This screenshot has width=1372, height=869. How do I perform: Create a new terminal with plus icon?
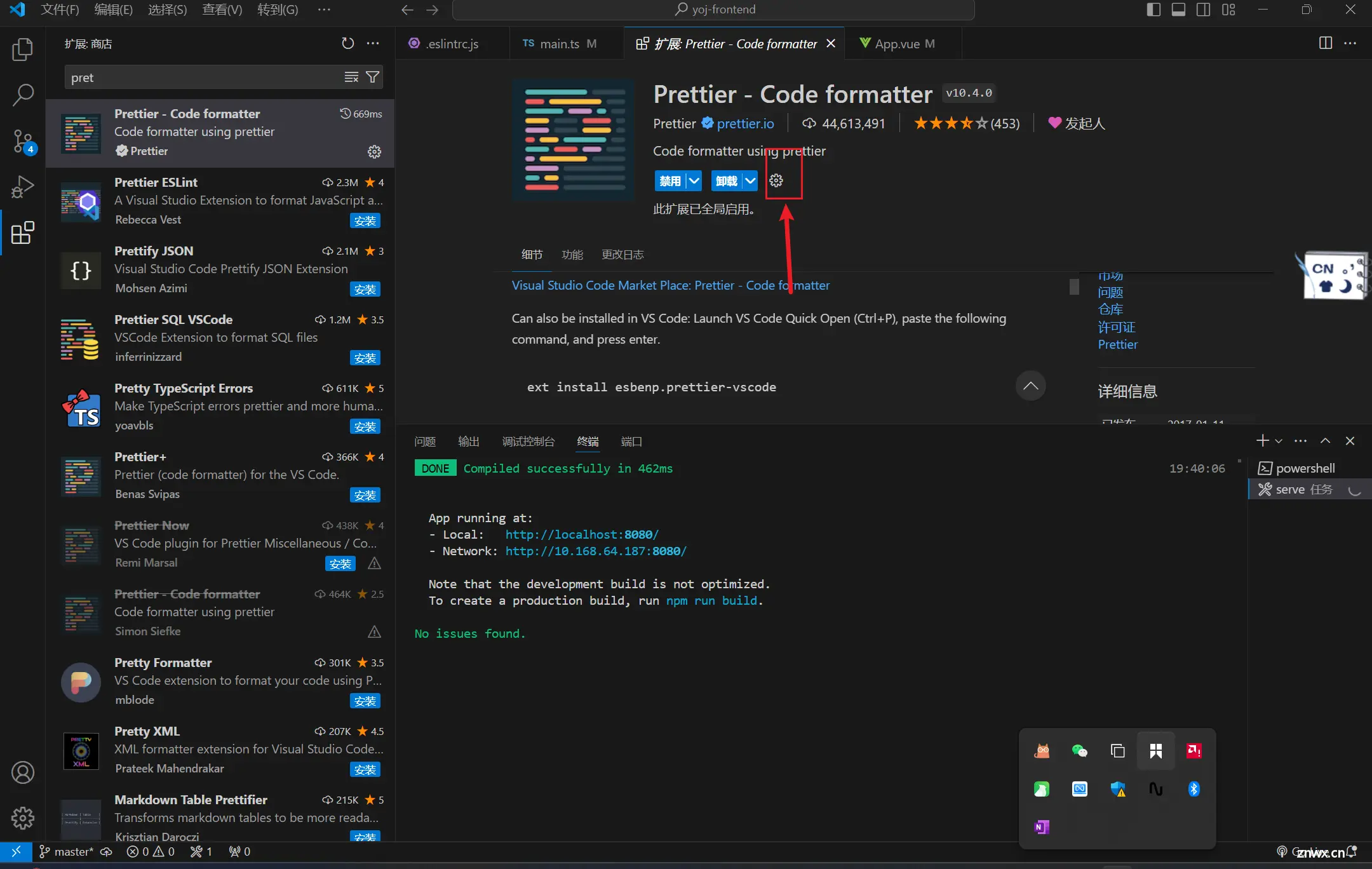click(x=1263, y=441)
